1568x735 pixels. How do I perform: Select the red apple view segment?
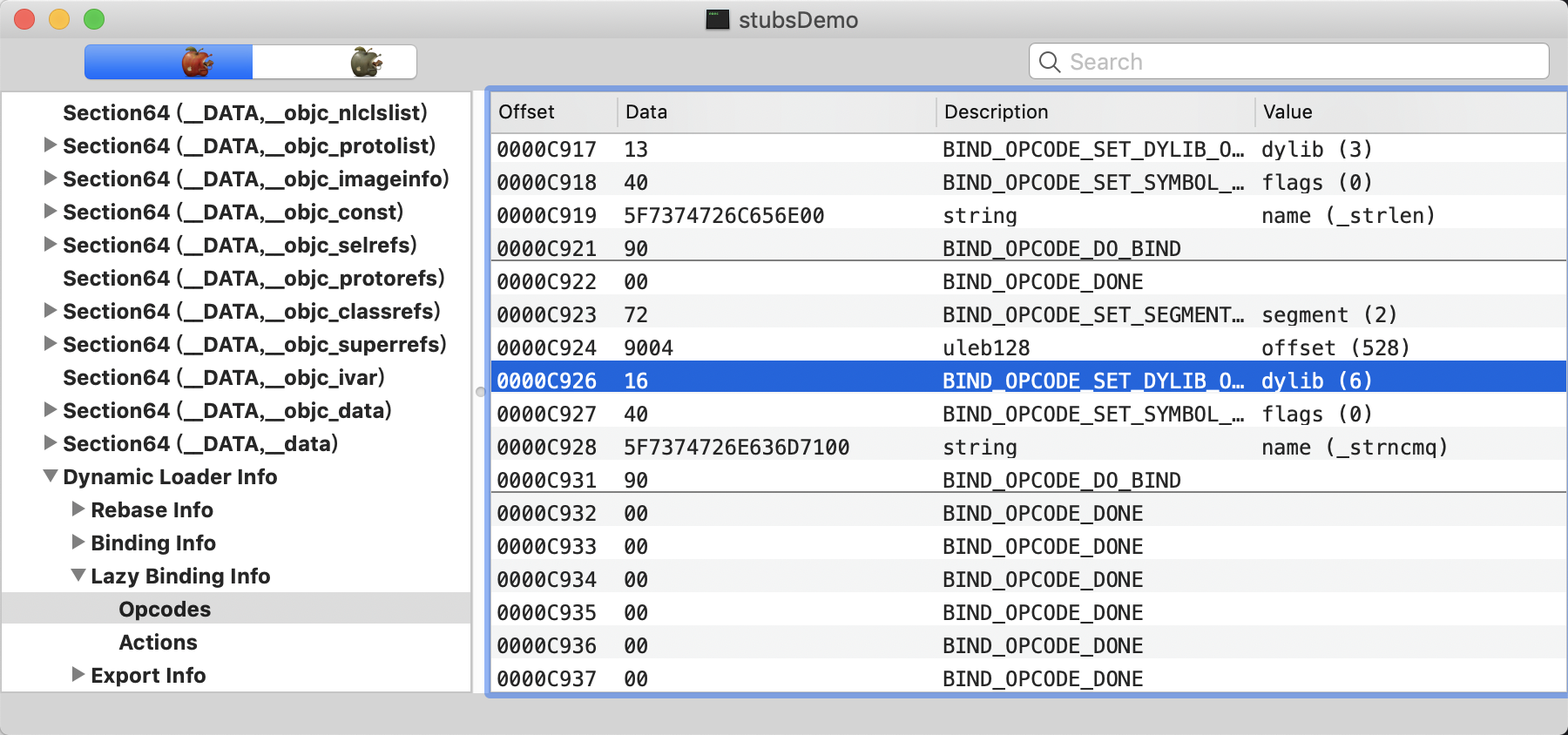click(169, 62)
